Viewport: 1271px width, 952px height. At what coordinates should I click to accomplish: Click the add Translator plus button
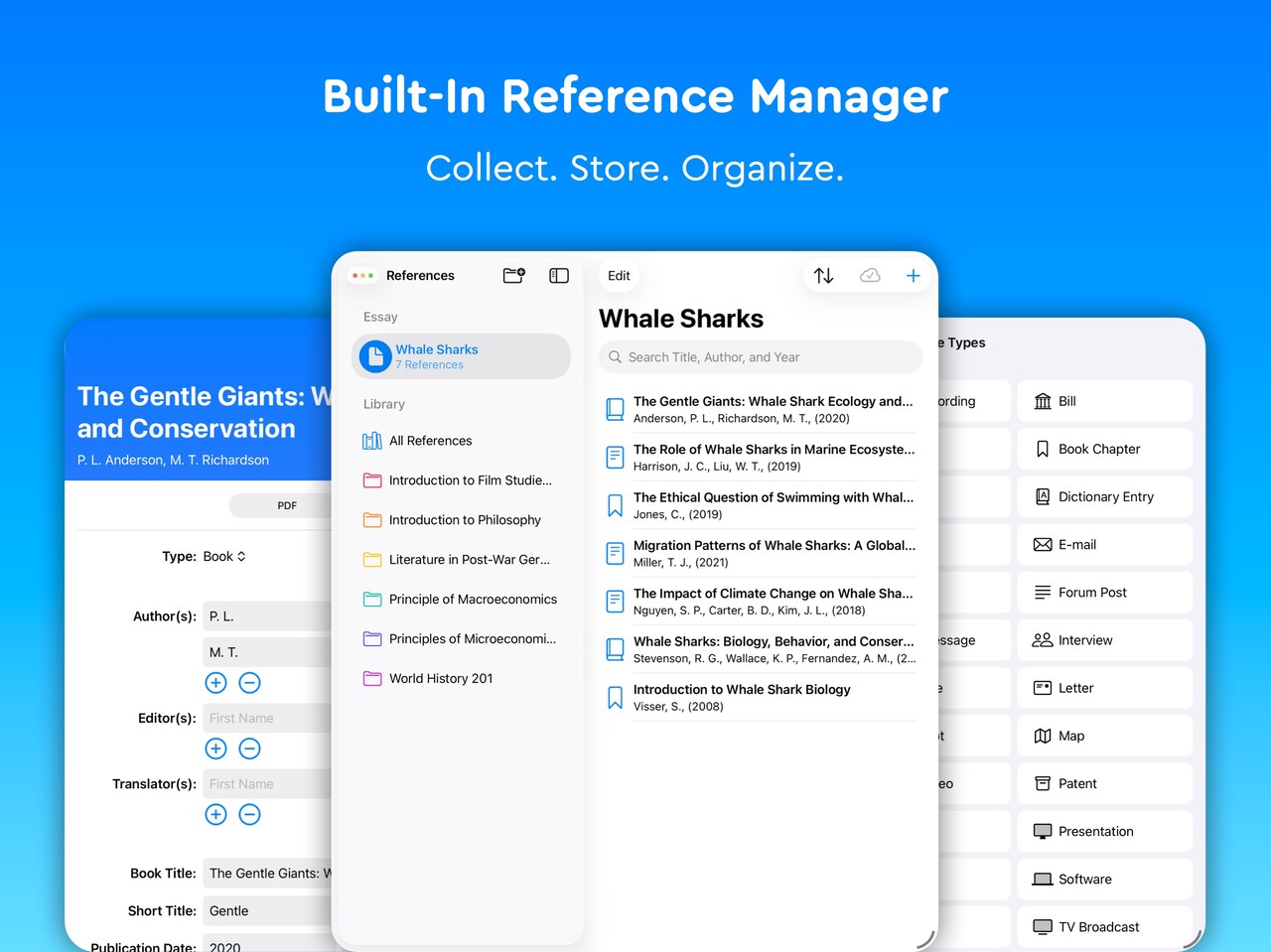coord(215,814)
